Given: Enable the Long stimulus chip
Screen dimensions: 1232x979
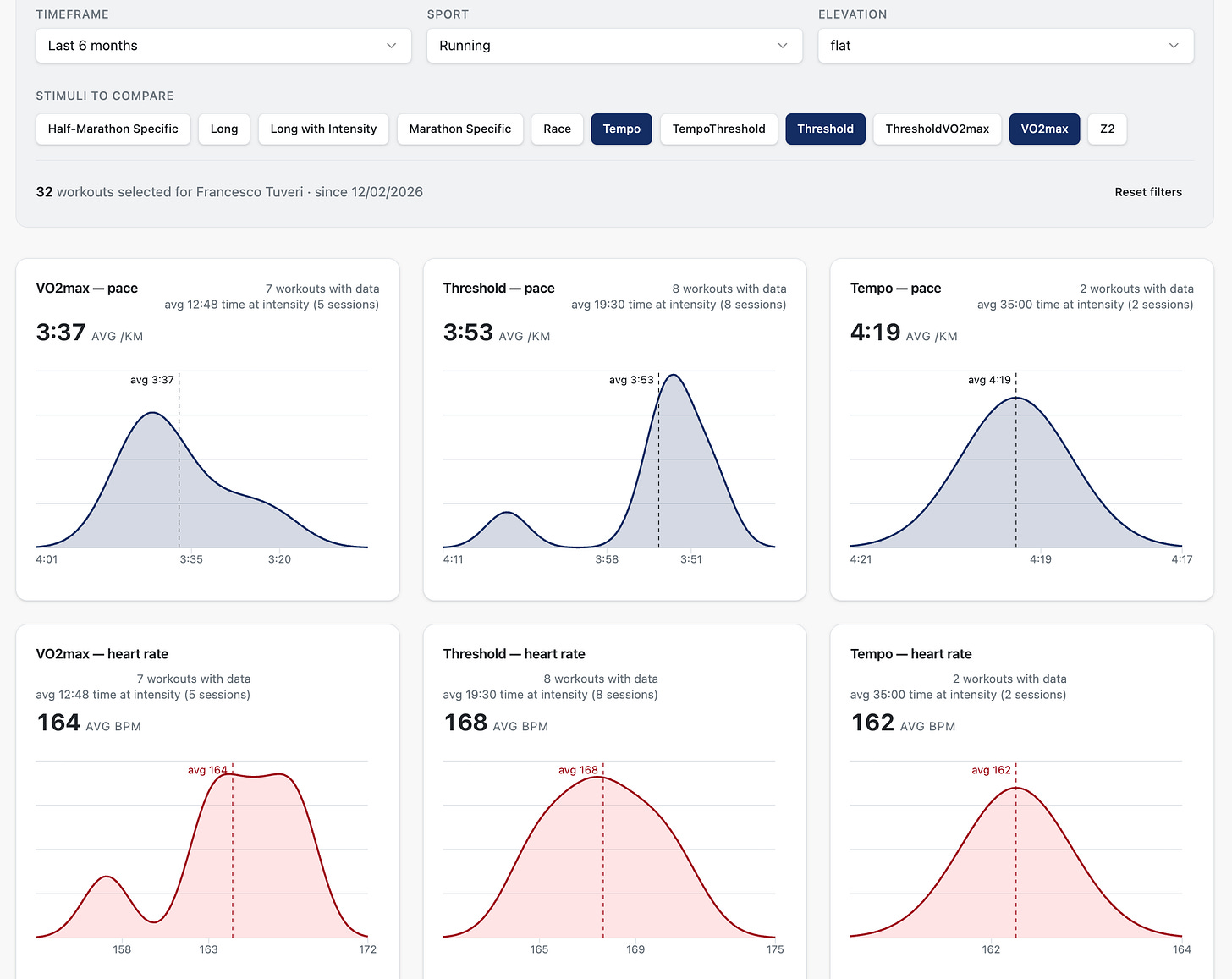Looking at the screenshot, I should (224, 129).
